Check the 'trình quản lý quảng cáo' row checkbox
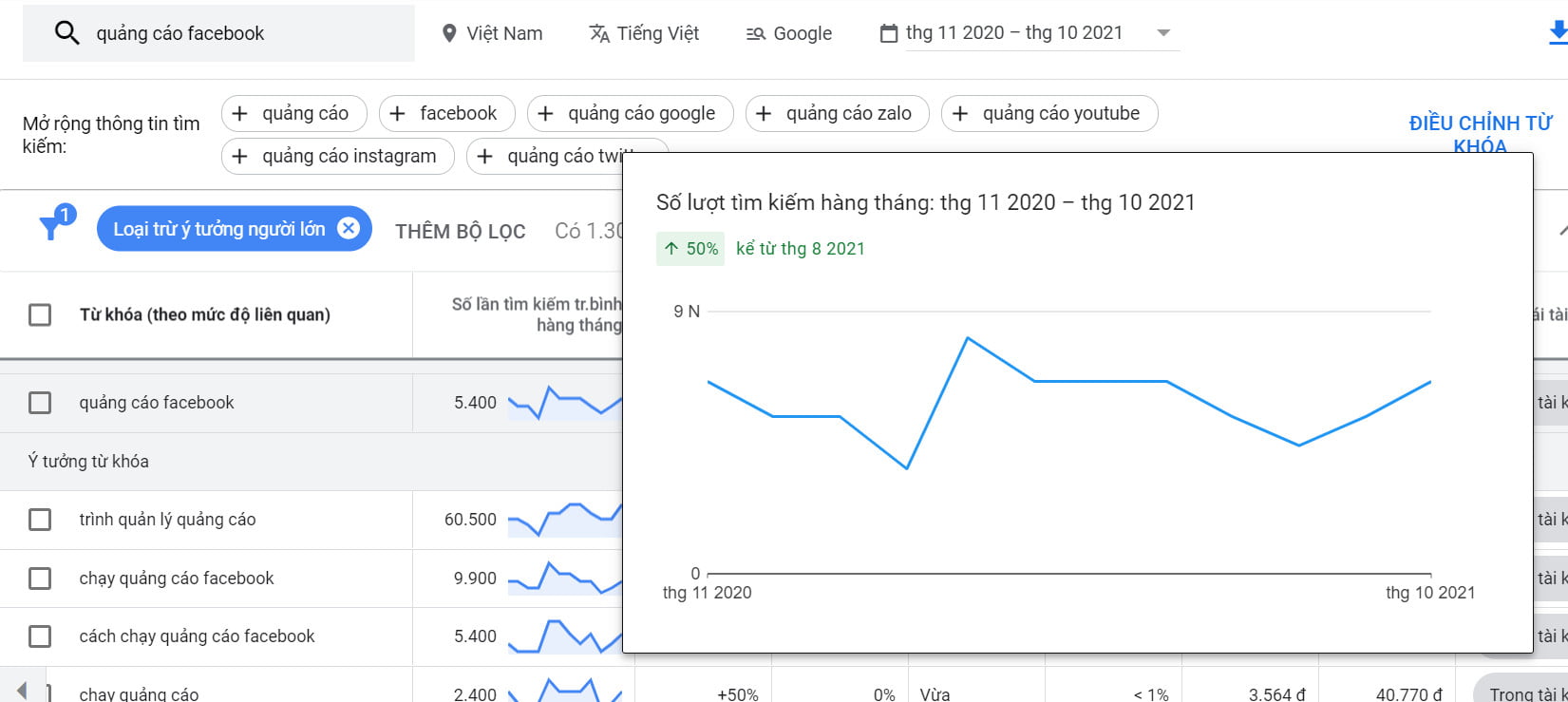This screenshot has width=1568, height=702. pos(40,520)
